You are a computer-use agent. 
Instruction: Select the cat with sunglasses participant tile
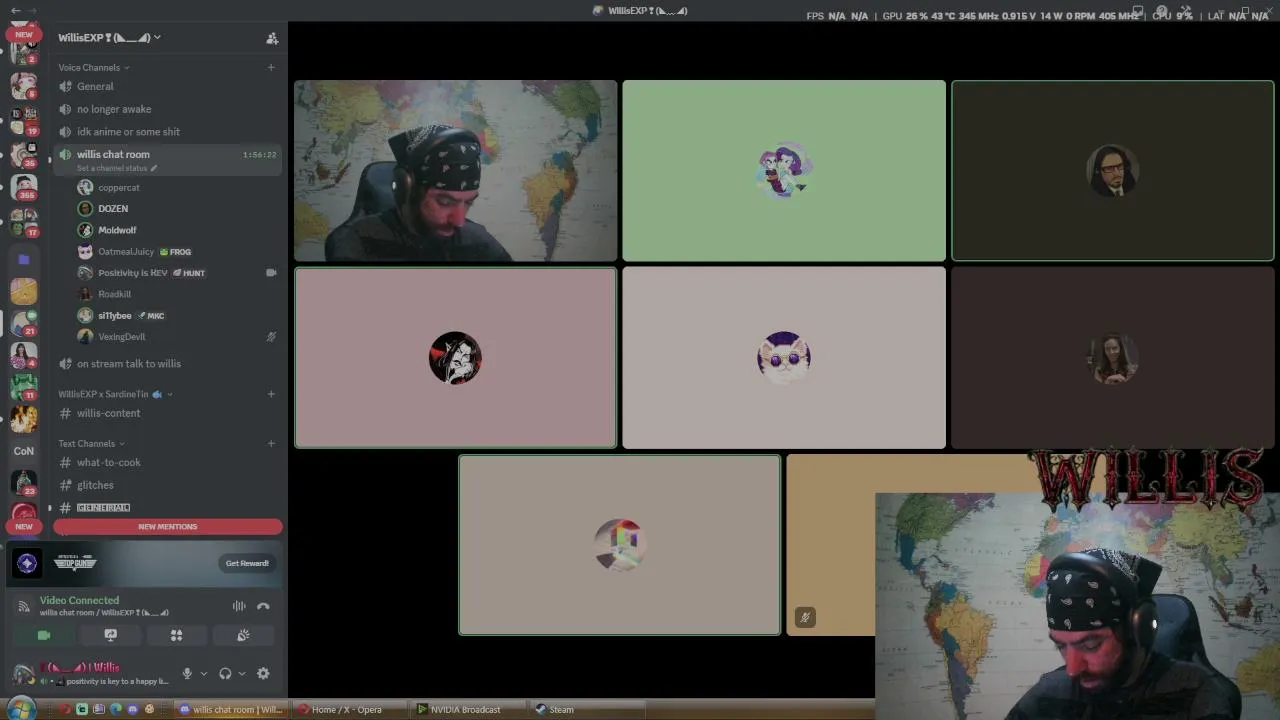[784, 358]
